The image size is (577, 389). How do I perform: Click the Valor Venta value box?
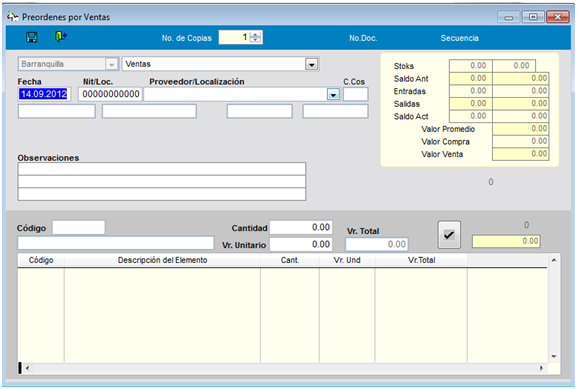tap(521, 154)
